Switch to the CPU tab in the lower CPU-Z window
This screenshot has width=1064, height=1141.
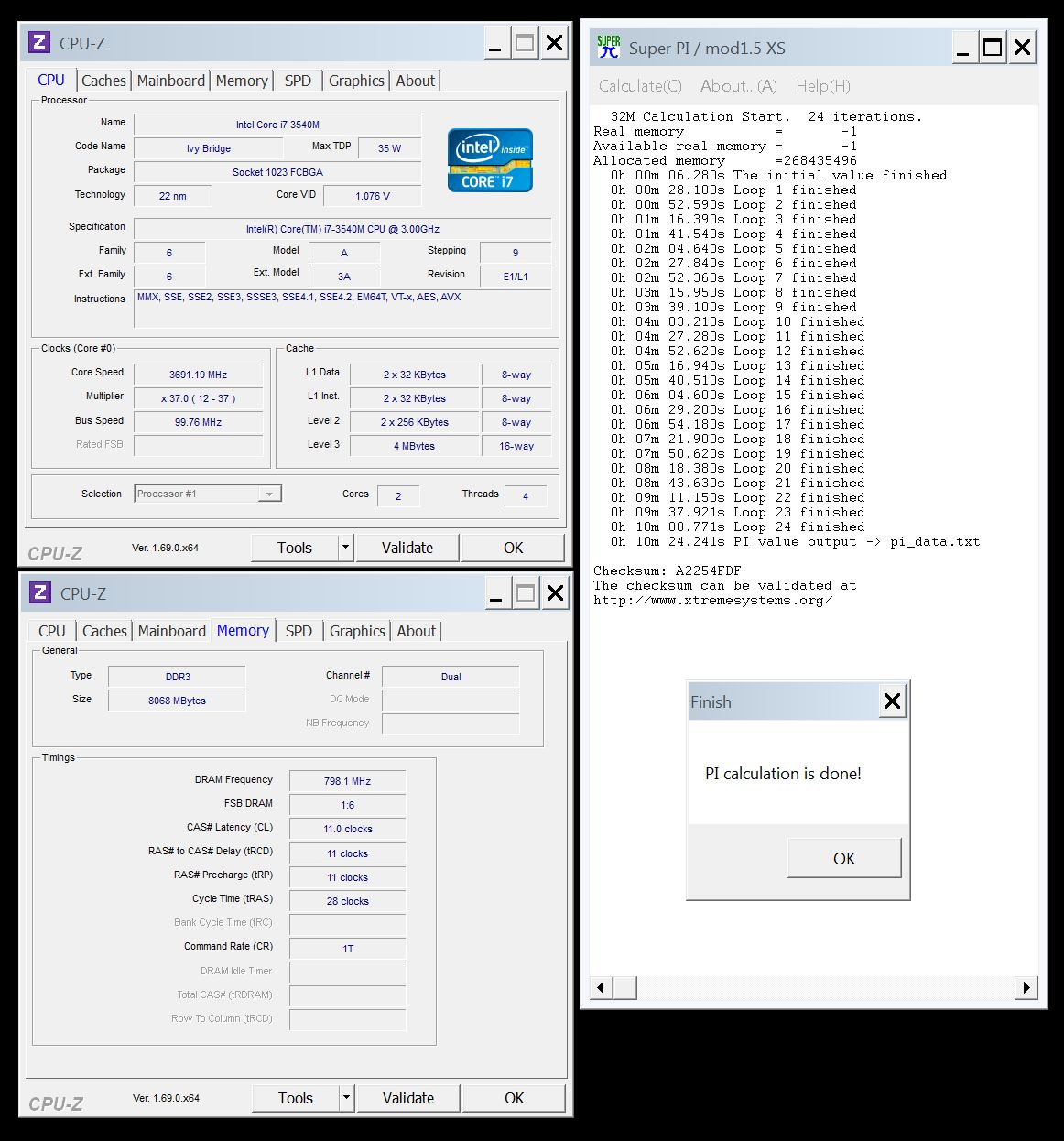pyautogui.click(x=52, y=631)
